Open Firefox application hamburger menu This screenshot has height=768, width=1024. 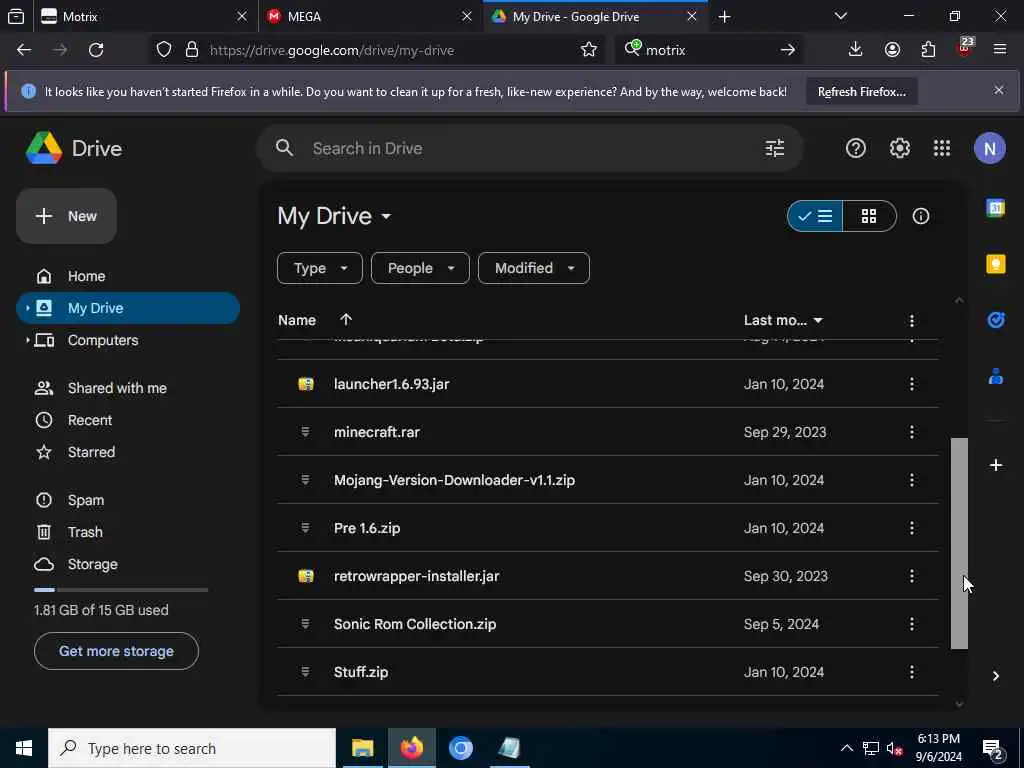[x=999, y=50]
